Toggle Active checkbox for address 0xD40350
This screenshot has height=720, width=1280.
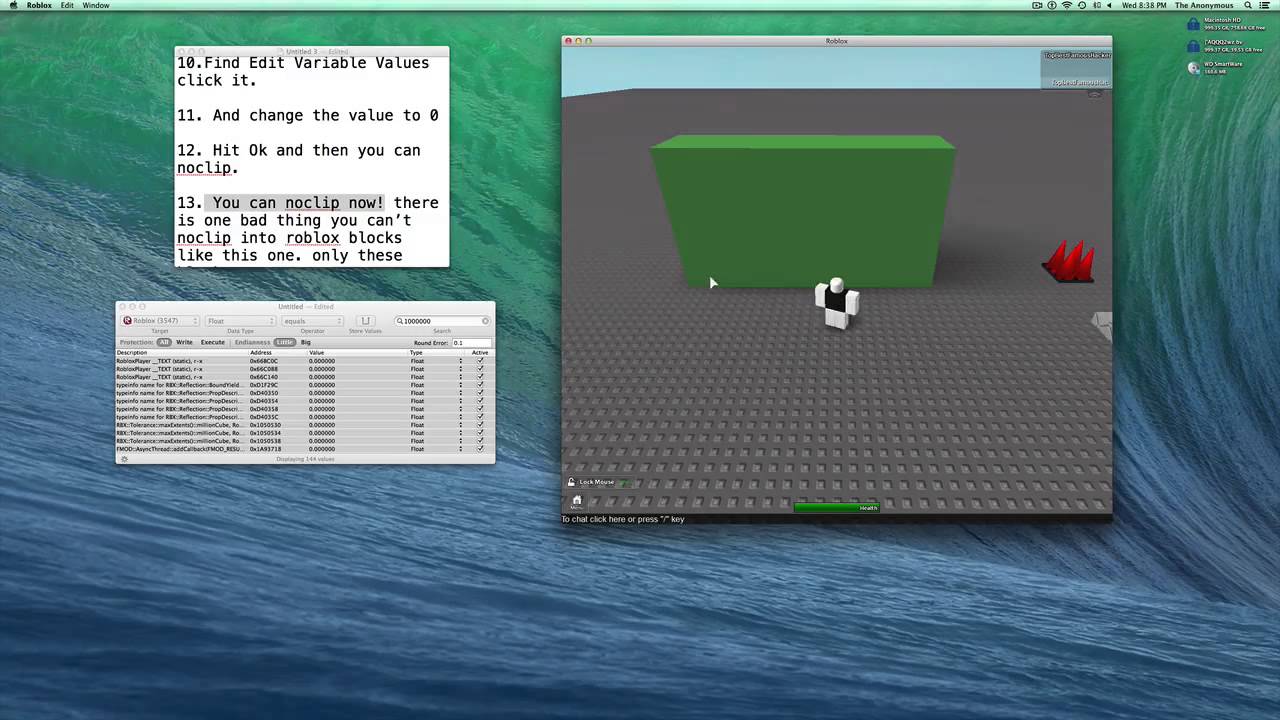point(480,393)
